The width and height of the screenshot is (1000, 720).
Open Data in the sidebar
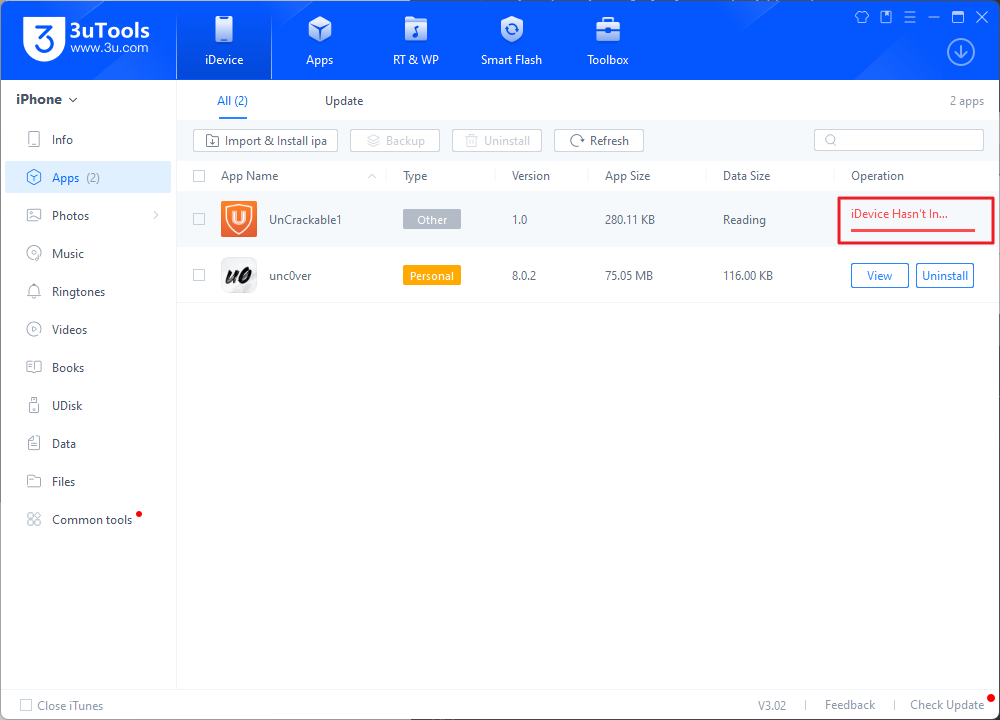88,444
